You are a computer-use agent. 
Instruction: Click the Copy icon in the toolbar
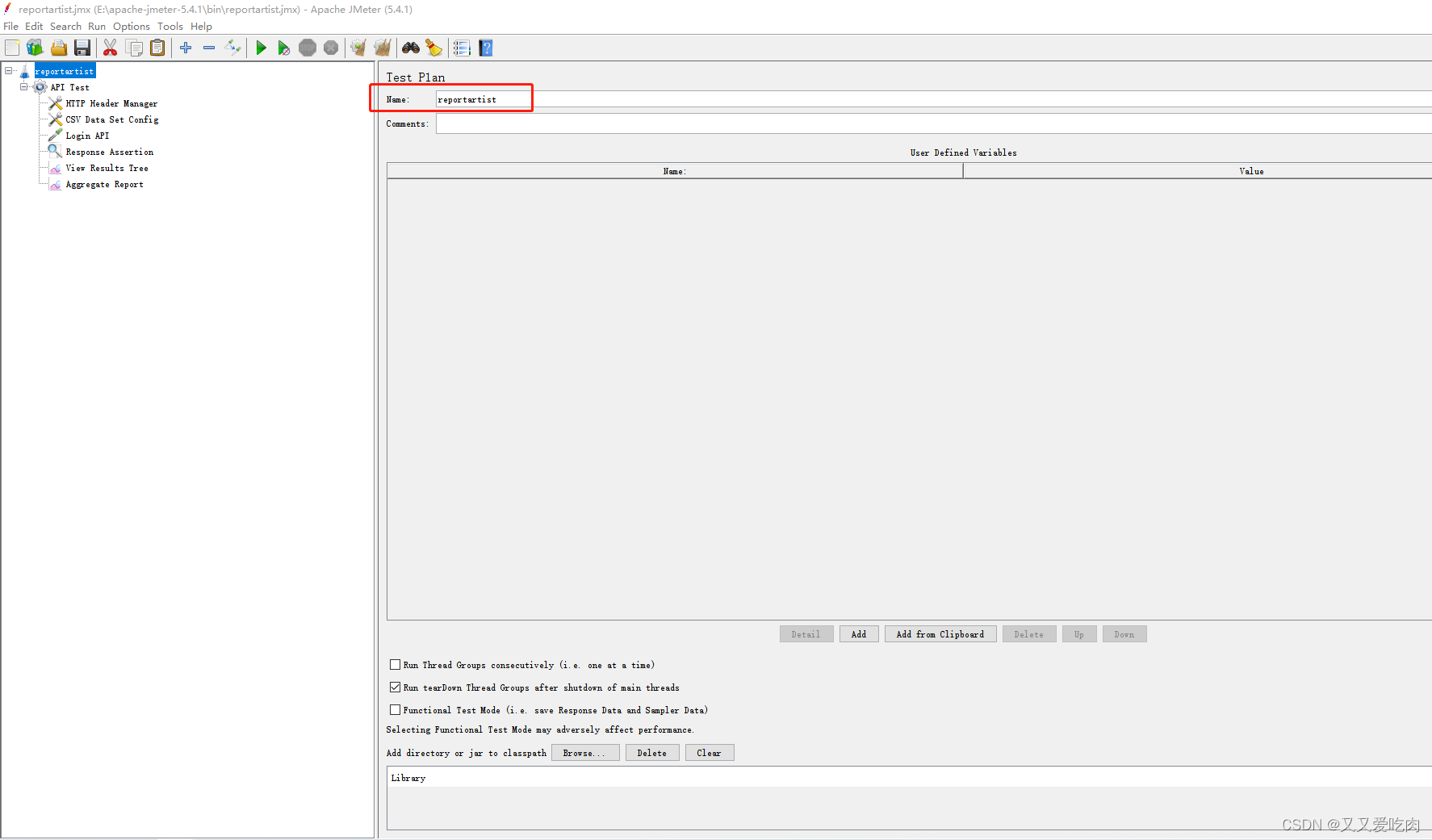click(x=135, y=48)
